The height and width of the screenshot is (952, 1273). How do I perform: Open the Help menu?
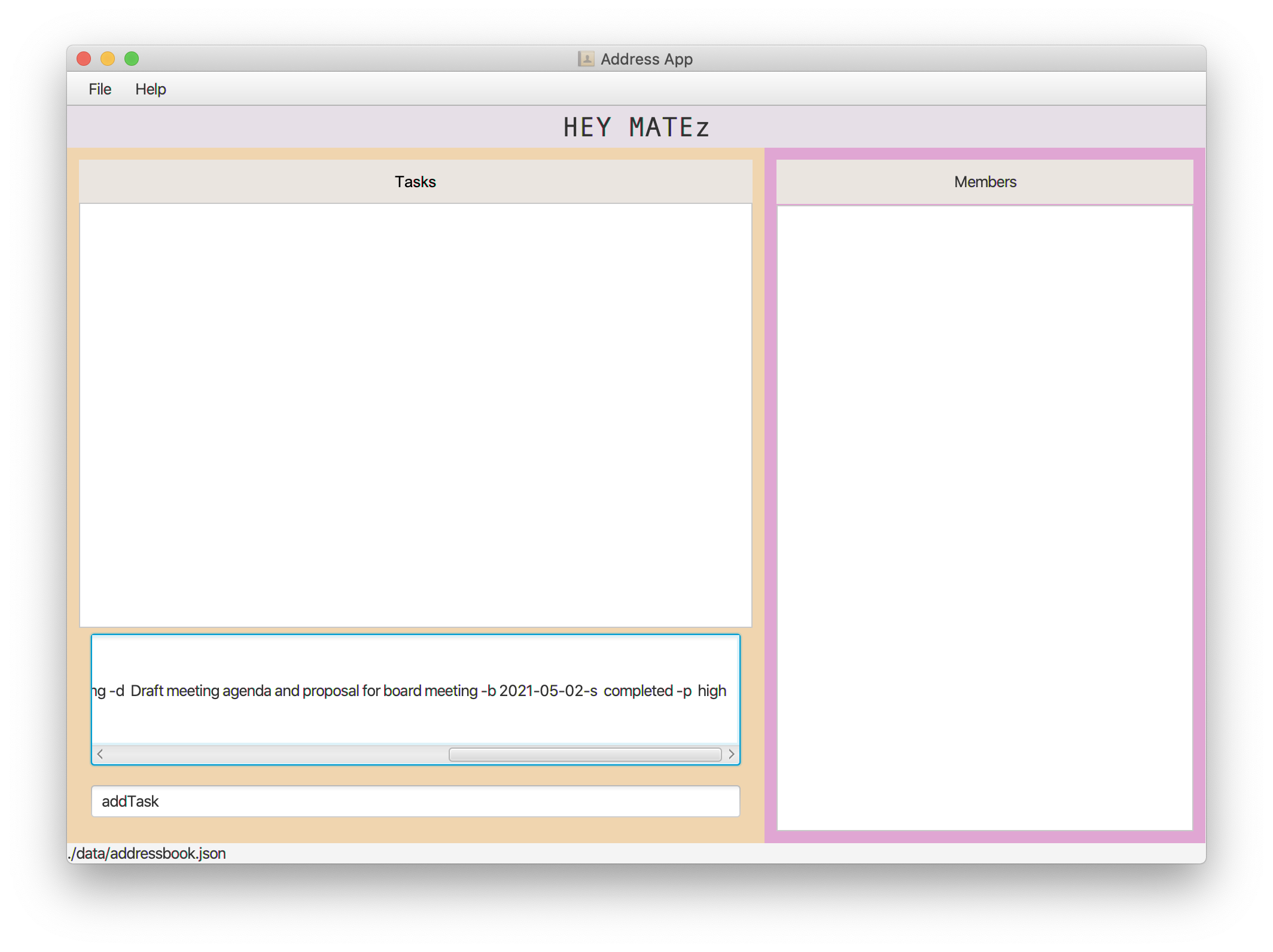pos(150,89)
